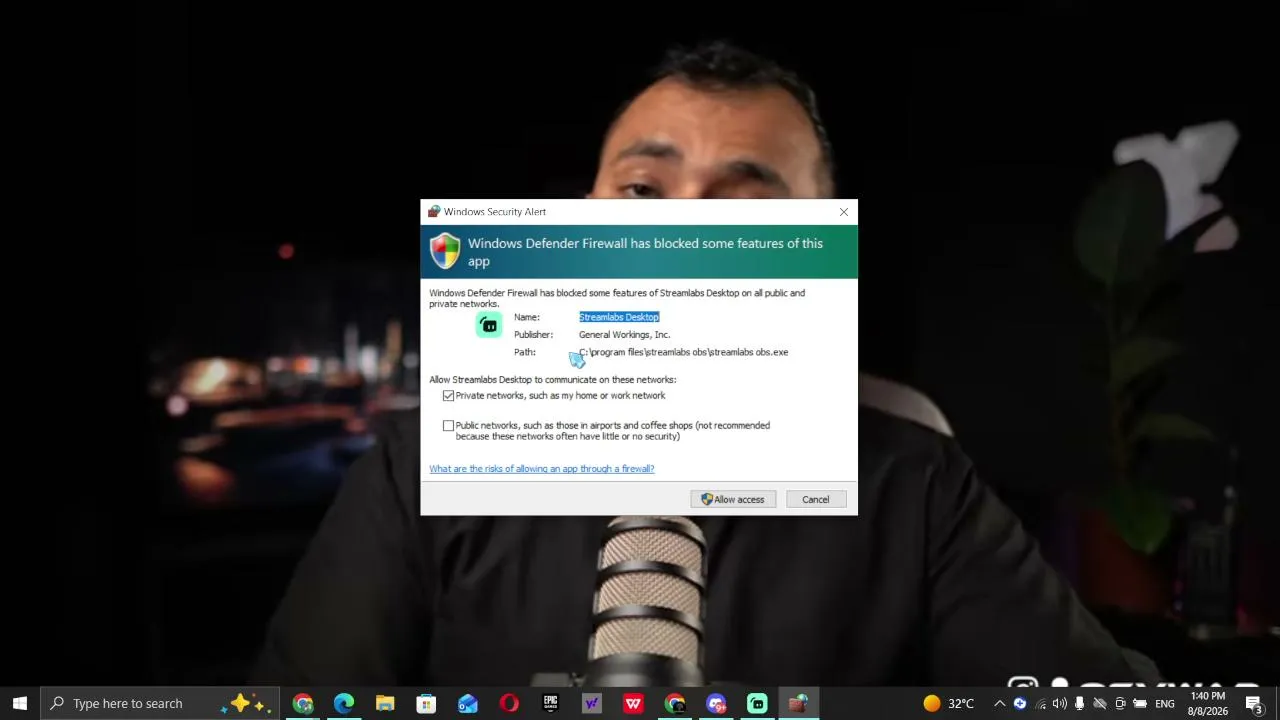Open the 32°C weather widget
Screen dimensions: 1280x720
[x=948, y=703]
